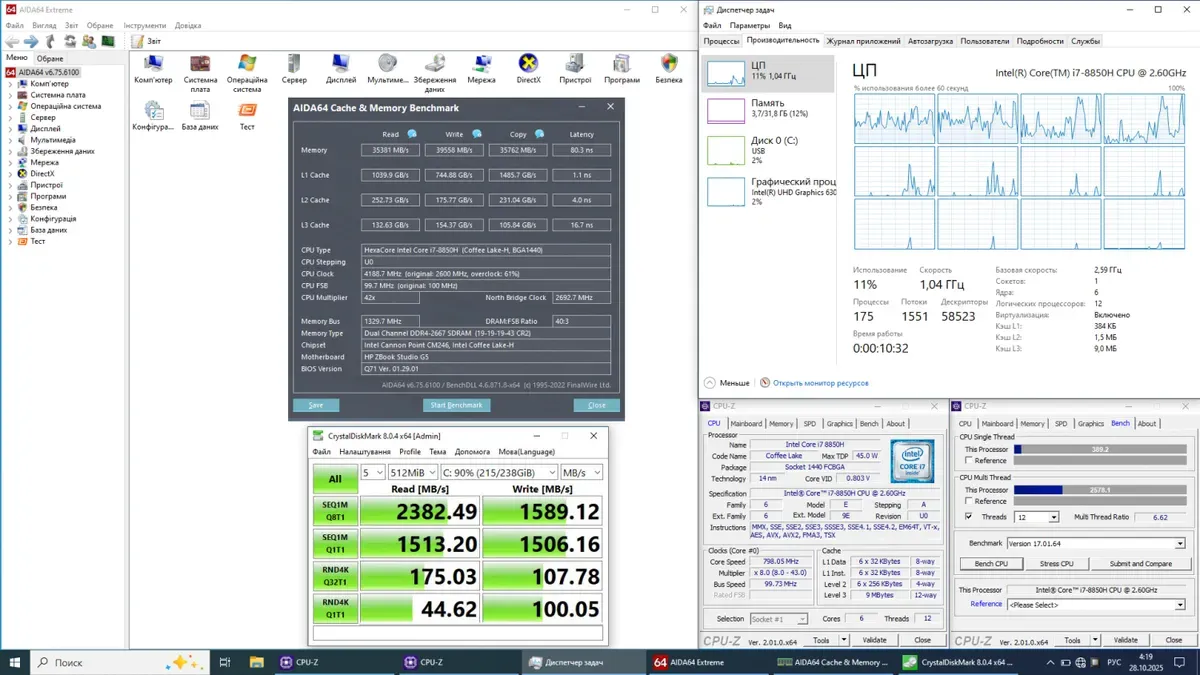Click the Bench CPU button
This screenshot has width=1200, height=675.
(x=991, y=564)
